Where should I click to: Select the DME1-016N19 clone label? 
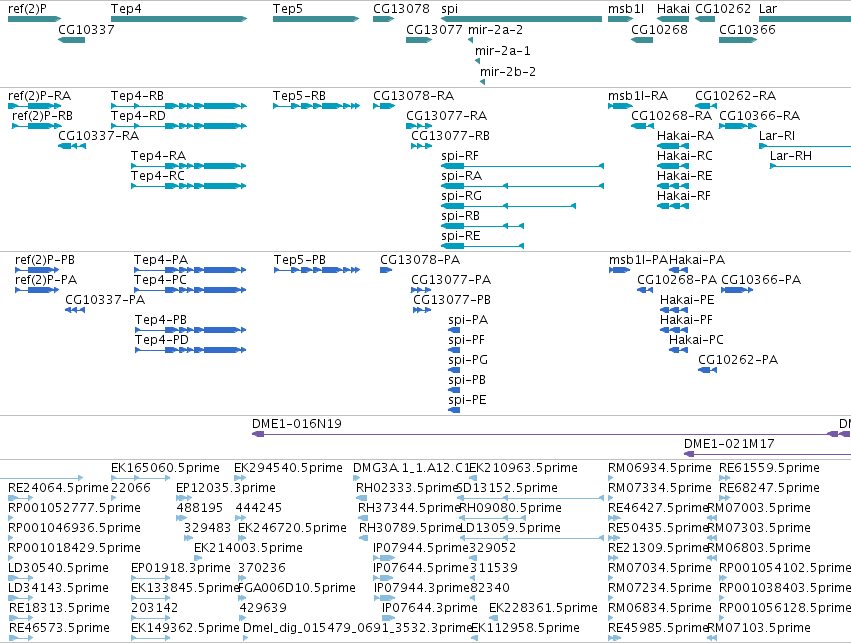coord(297,424)
